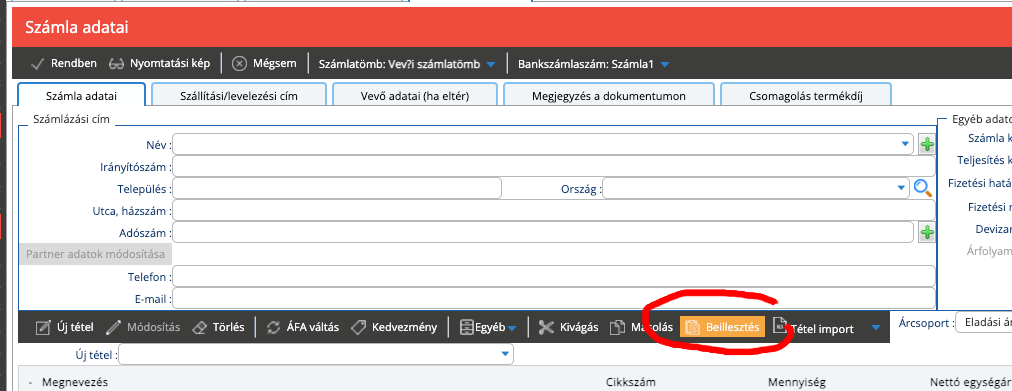1012x391 pixels.
Task: Select the Csomagolás termékdíj tab
Action: tap(805, 96)
